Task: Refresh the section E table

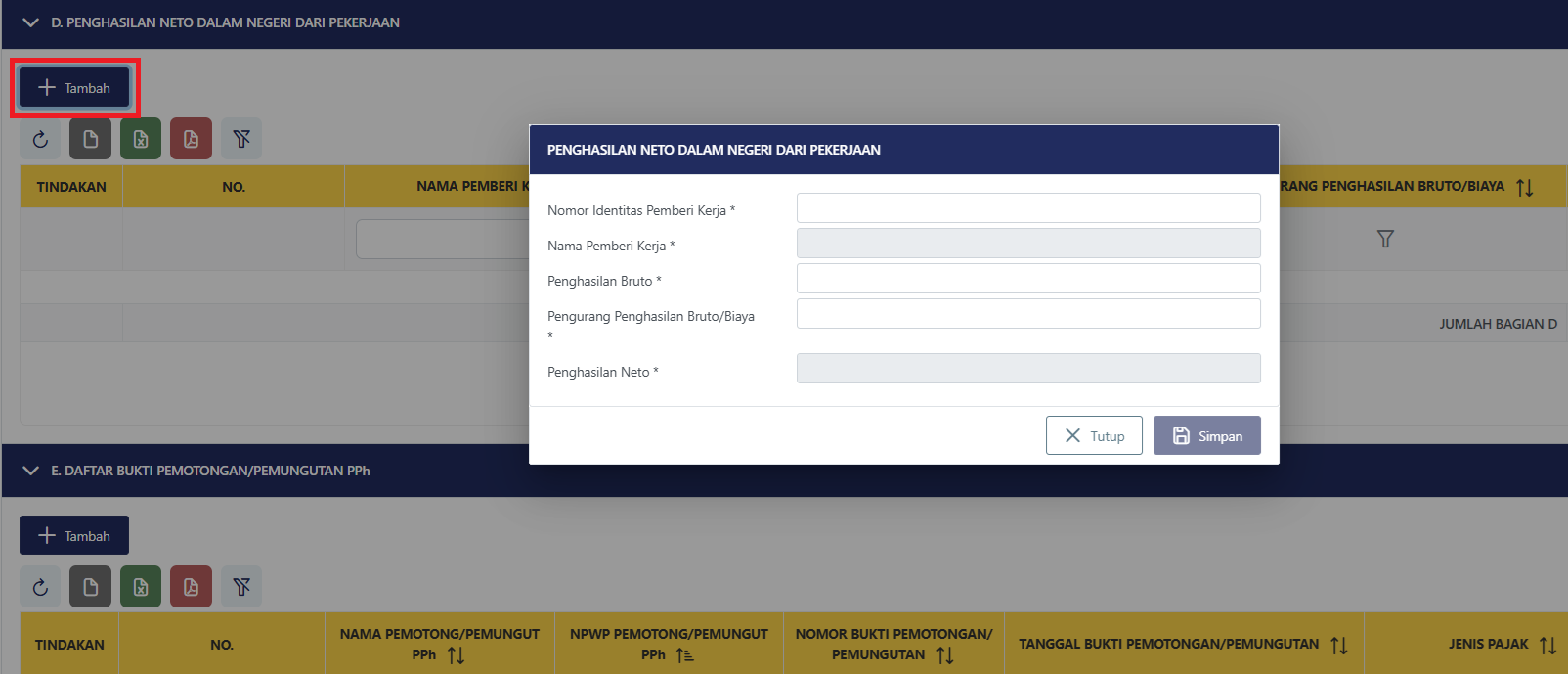Action: [40, 587]
